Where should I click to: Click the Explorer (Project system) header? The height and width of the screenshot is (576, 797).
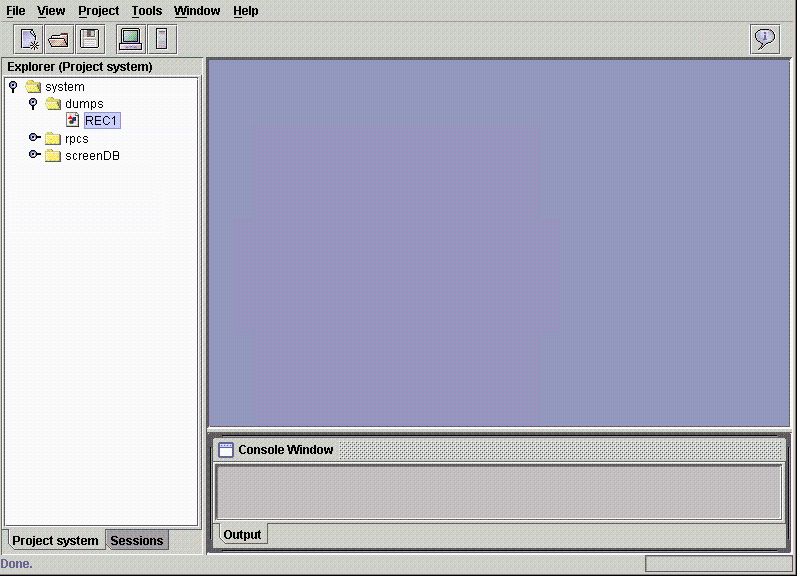click(x=80, y=67)
